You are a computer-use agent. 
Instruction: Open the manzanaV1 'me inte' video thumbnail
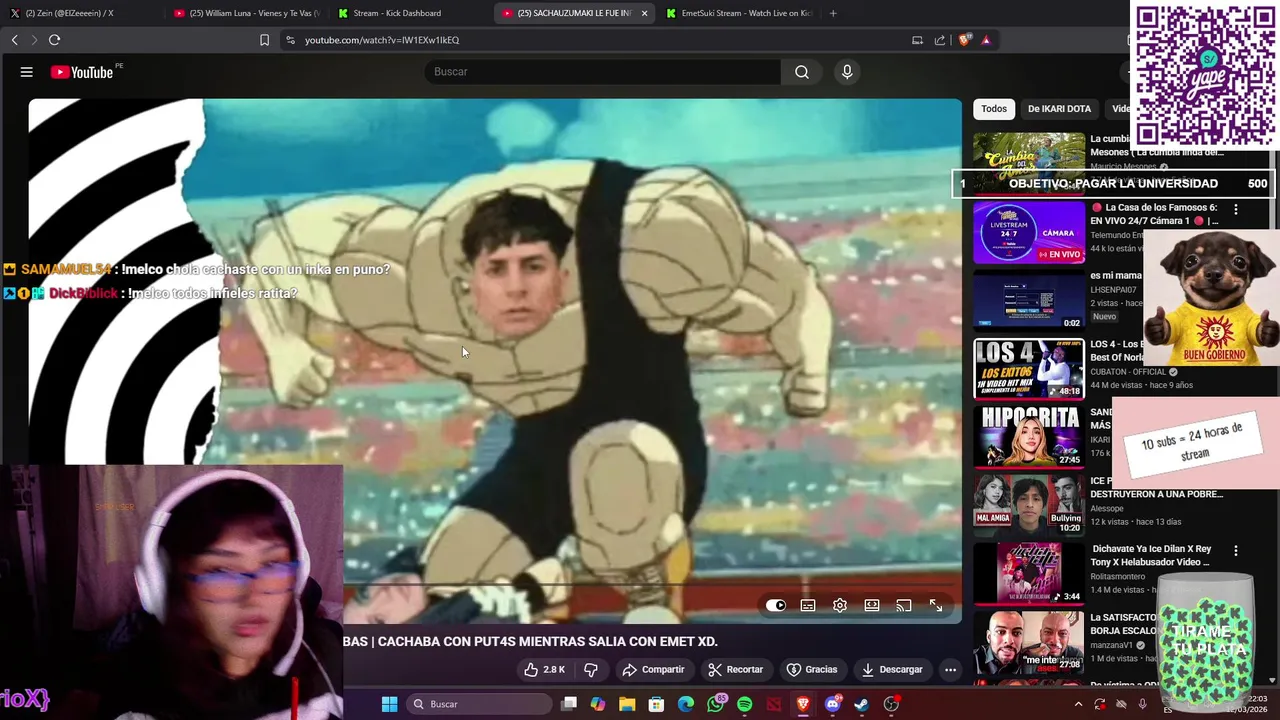point(1029,642)
